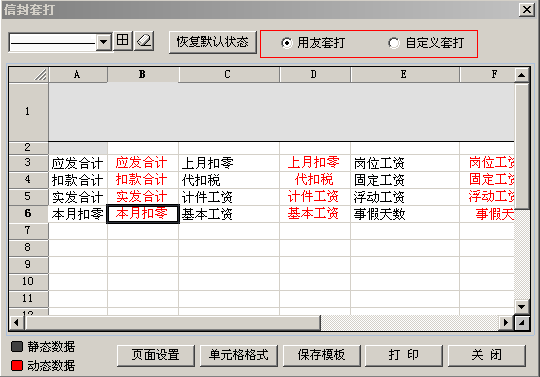
Task: Select black cell 计件工资 in column C
Action: [228, 197]
